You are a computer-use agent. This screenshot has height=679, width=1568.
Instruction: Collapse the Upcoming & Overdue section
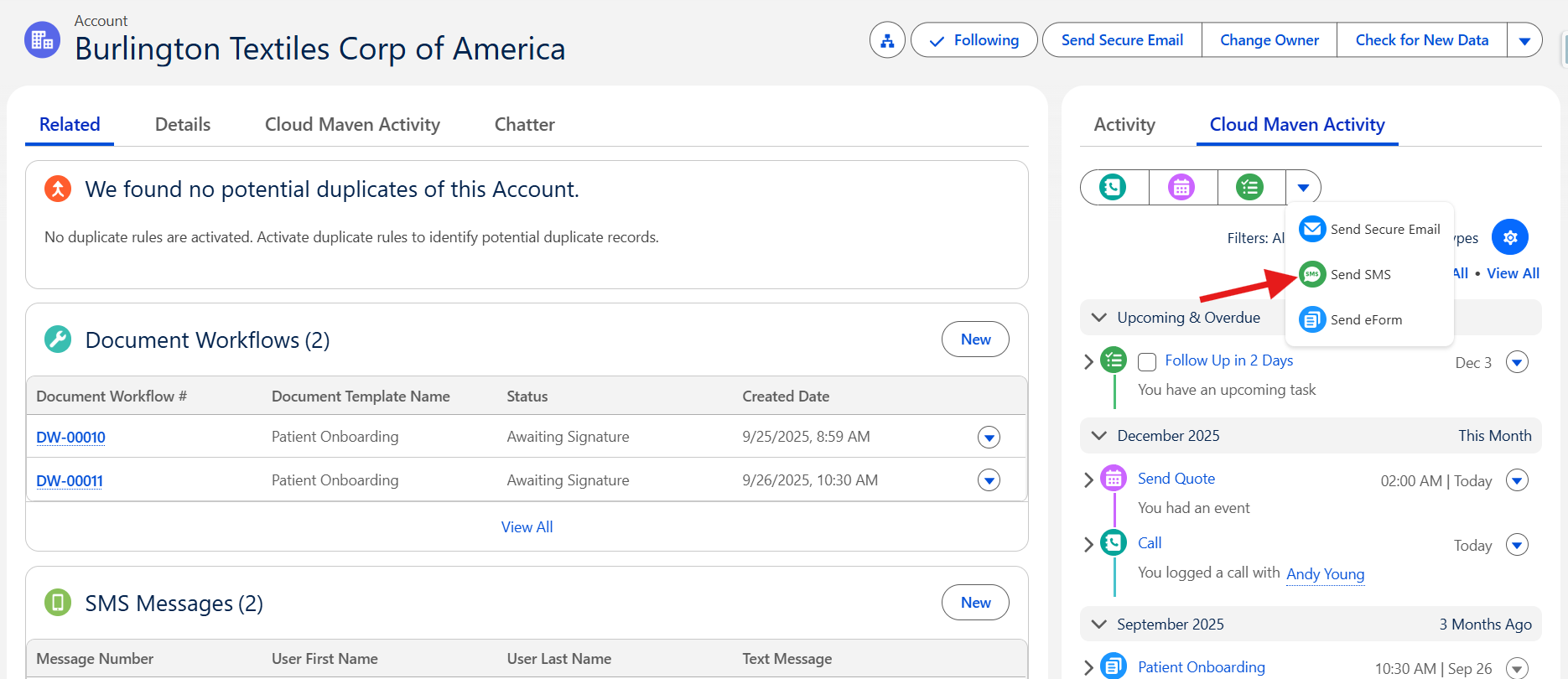[1099, 318]
